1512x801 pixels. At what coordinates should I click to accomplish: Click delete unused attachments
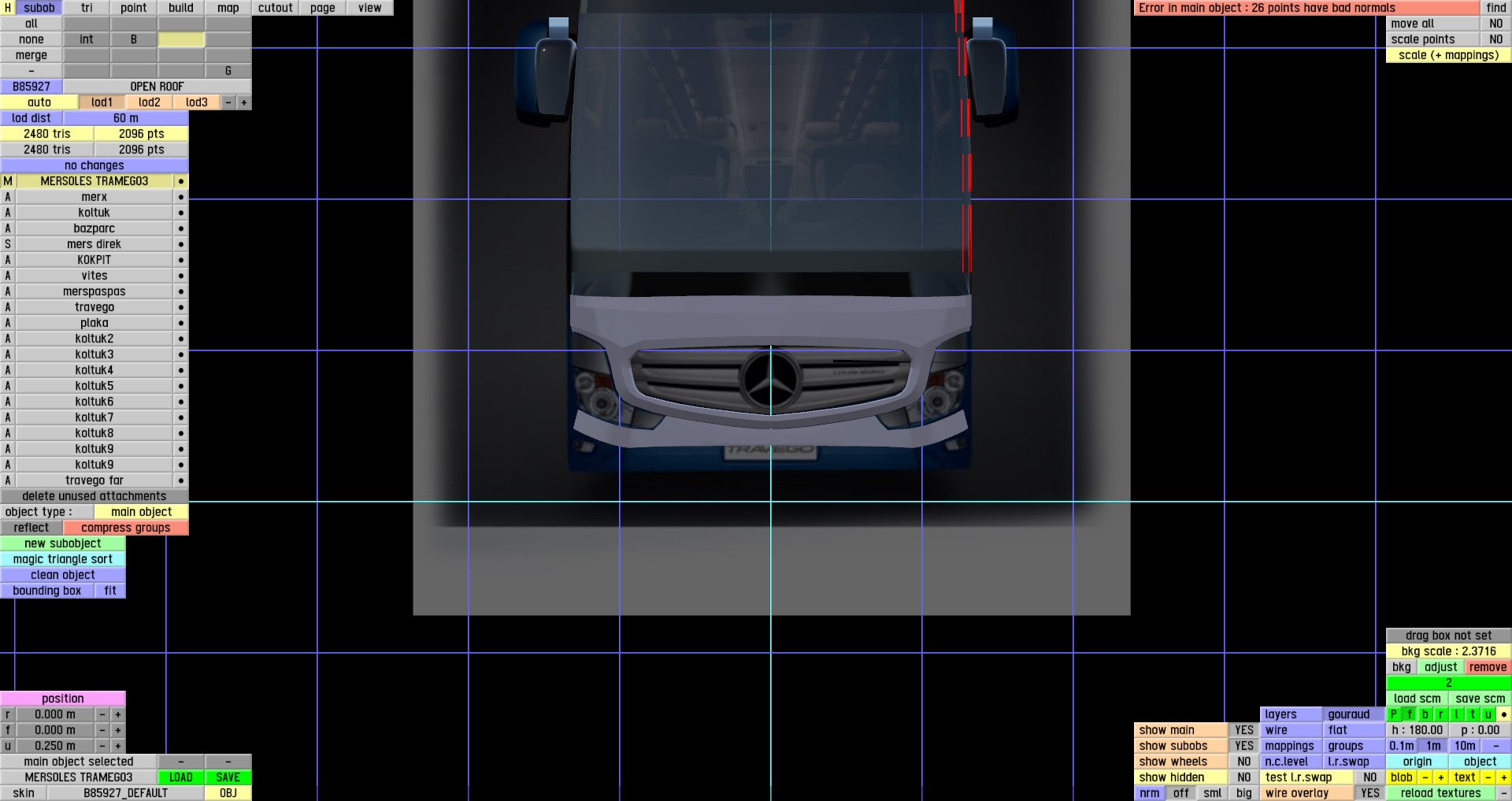pyautogui.click(x=94, y=496)
